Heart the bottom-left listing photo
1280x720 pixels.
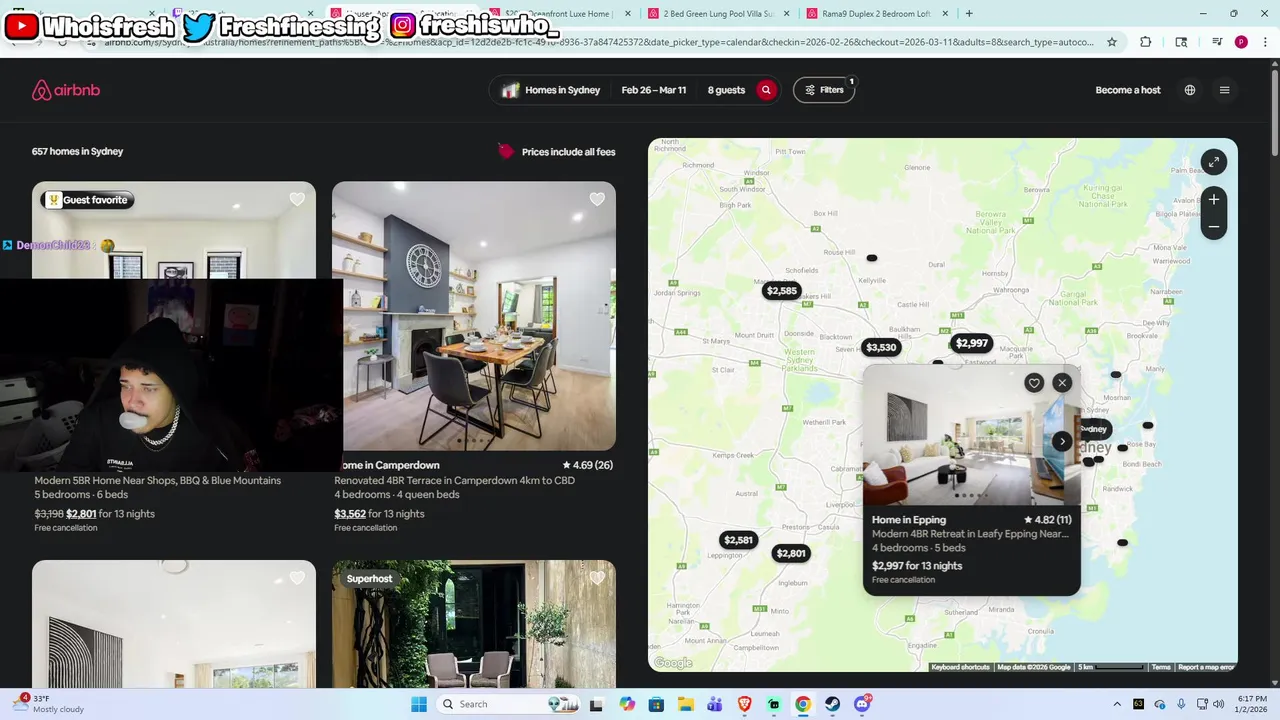[297, 578]
